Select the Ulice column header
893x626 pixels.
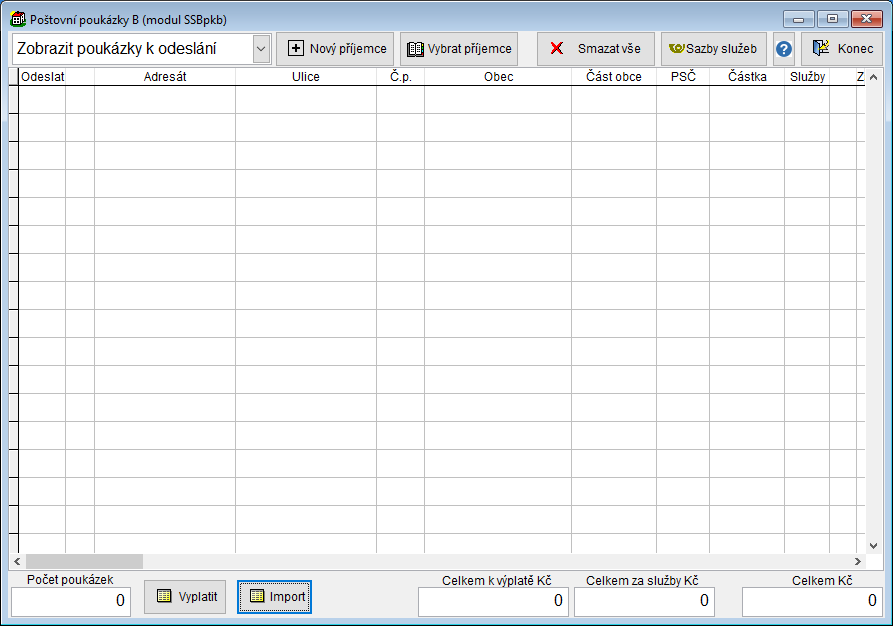coord(306,77)
